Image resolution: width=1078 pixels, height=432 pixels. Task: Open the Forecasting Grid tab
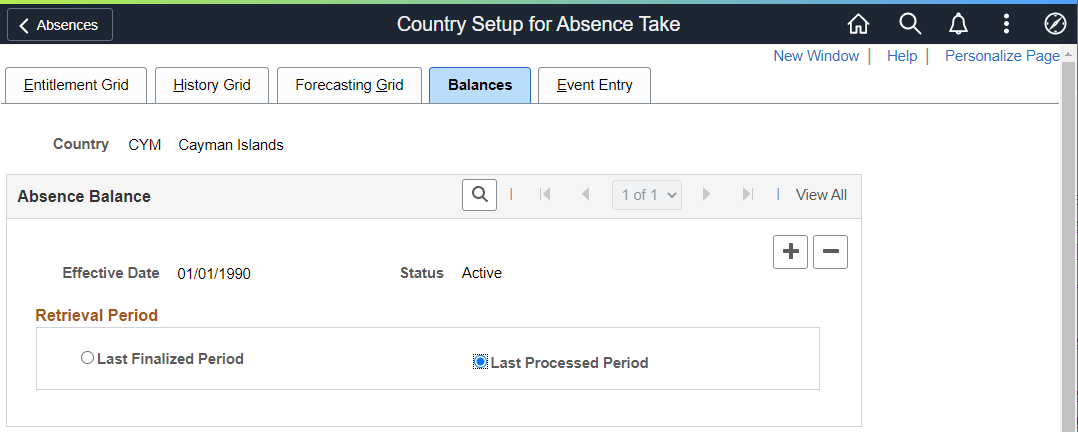tap(349, 85)
